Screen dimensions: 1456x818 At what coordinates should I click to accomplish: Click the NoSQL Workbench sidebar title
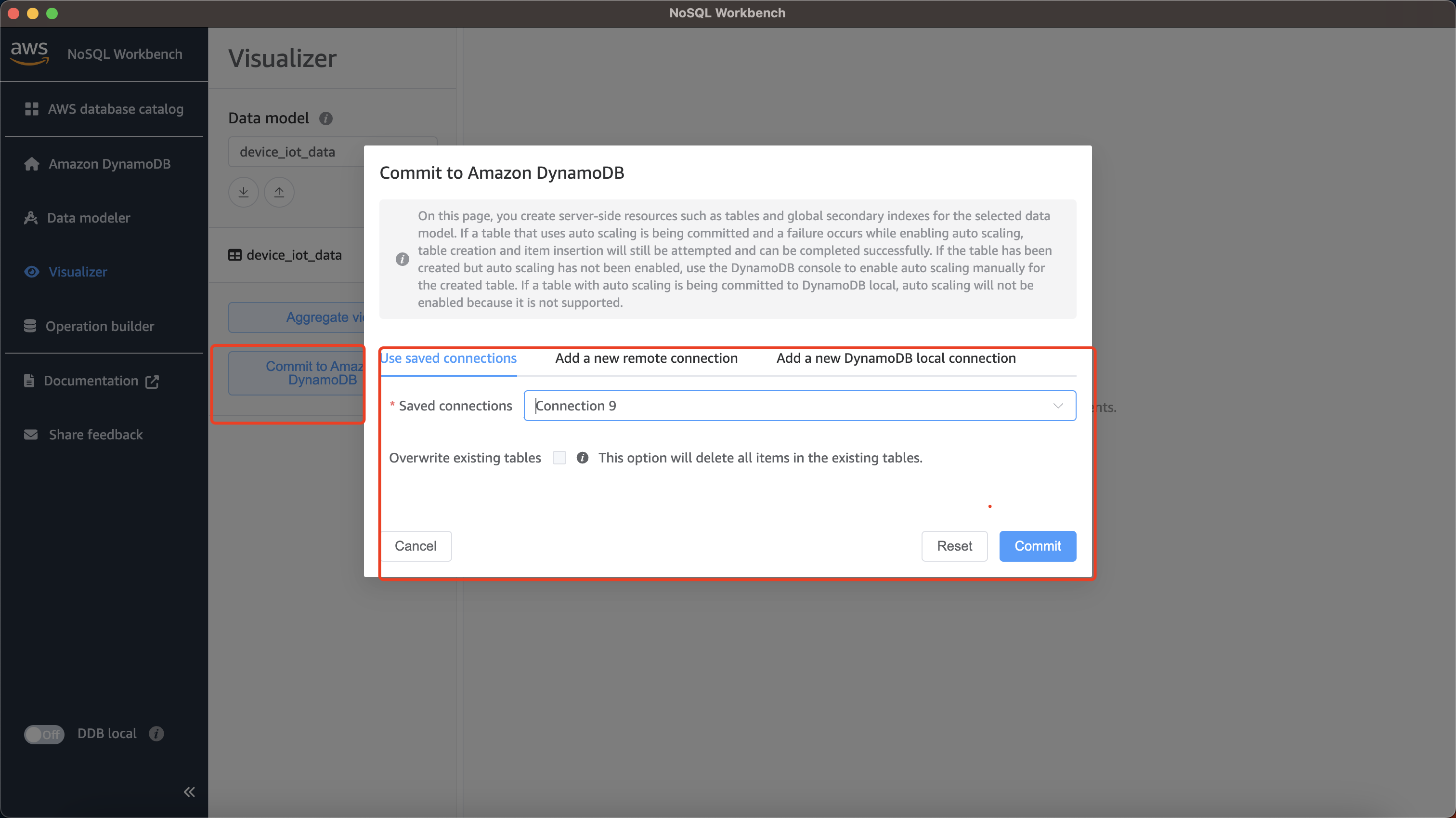pos(125,54)
